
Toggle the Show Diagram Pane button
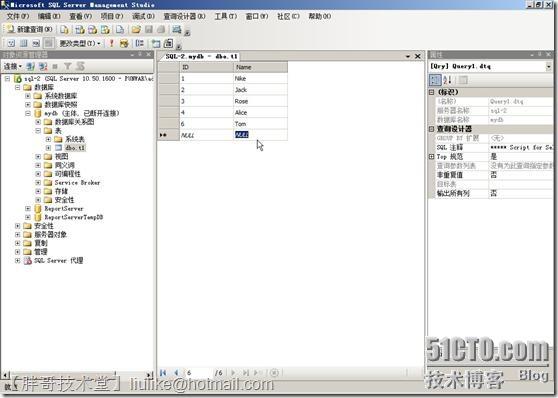(x=11, y=43)
